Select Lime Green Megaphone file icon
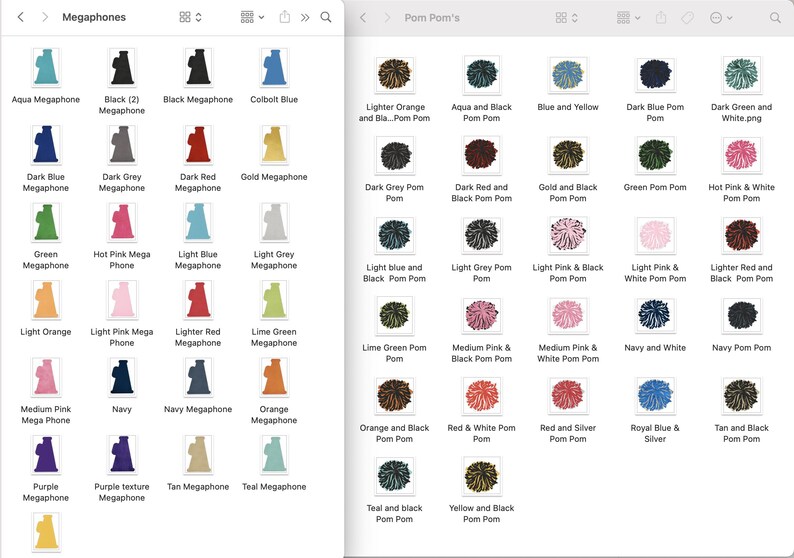This screenshot has width=794, height=558. (274, 299)
